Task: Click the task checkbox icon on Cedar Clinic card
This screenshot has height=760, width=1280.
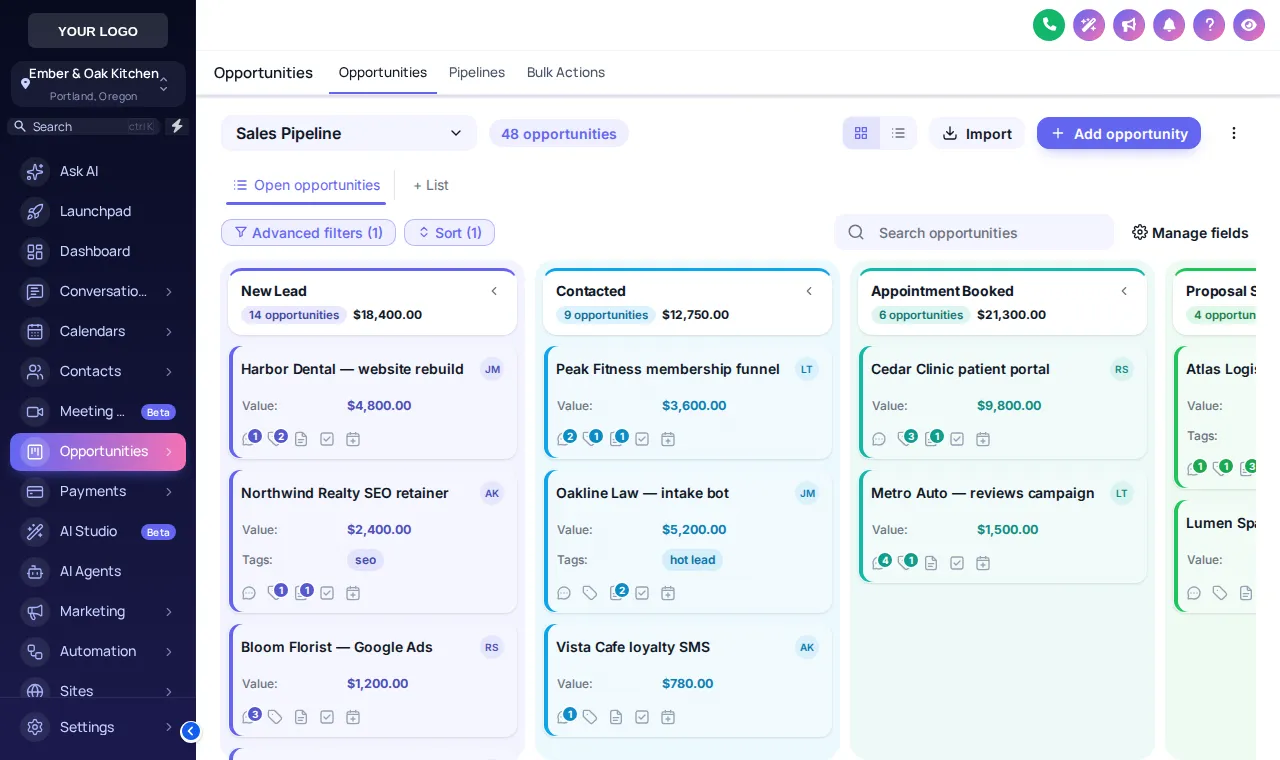Action: (x=957, y=439)
